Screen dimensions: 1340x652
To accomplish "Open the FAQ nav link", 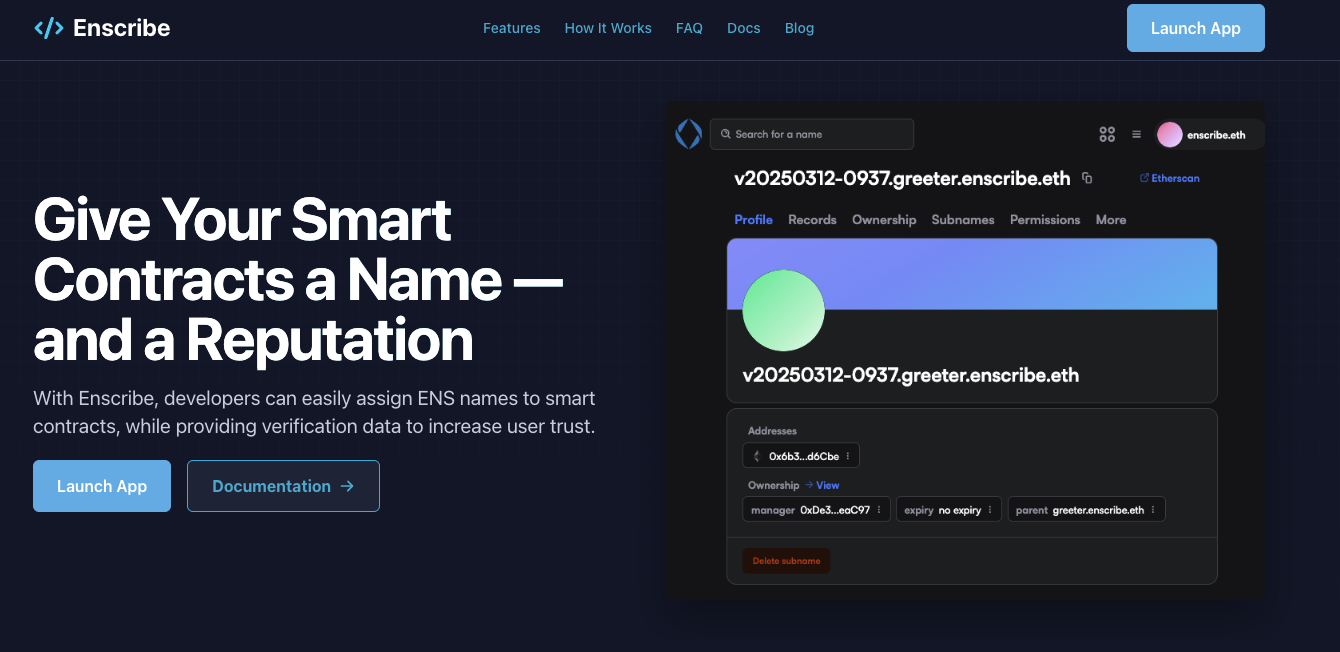I will tap(689, 28).
